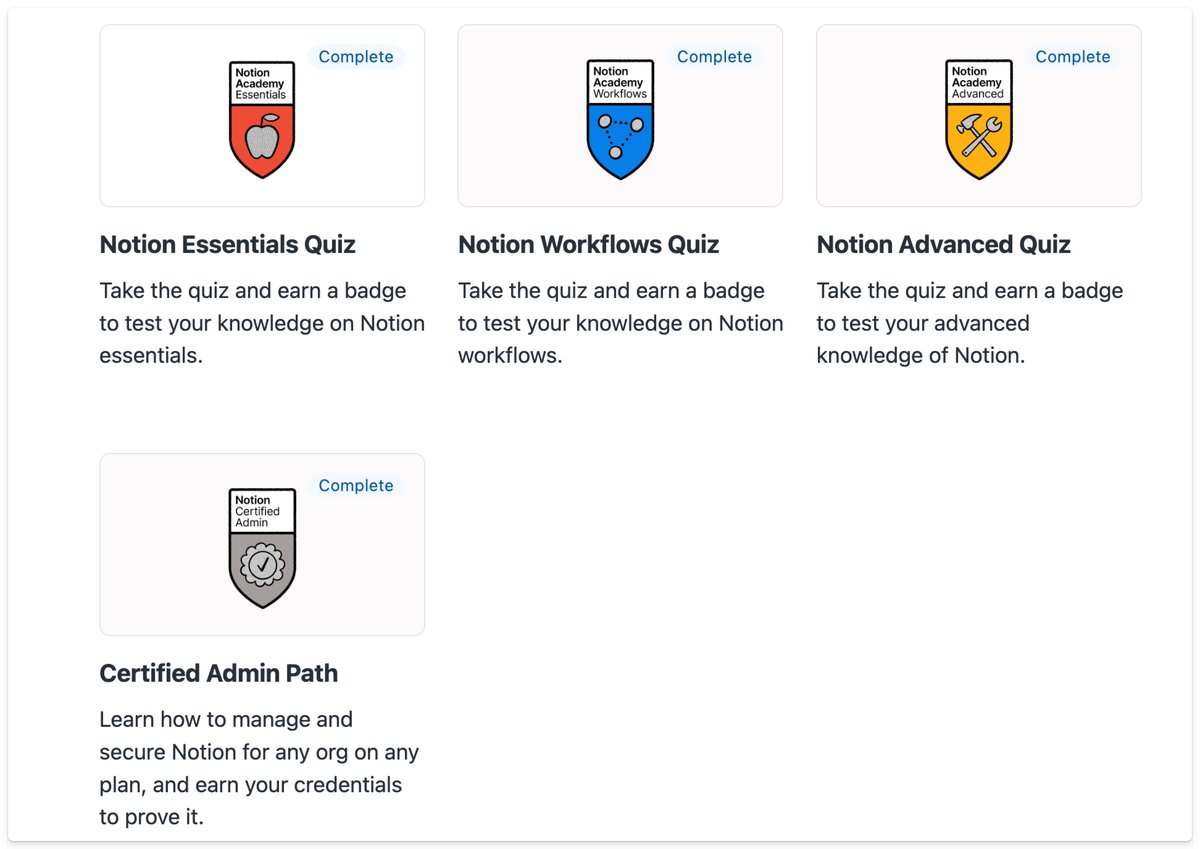Click Complete label on Essentials card
The width and height of the screenshot is (1200, 849).
click(356, 57)
